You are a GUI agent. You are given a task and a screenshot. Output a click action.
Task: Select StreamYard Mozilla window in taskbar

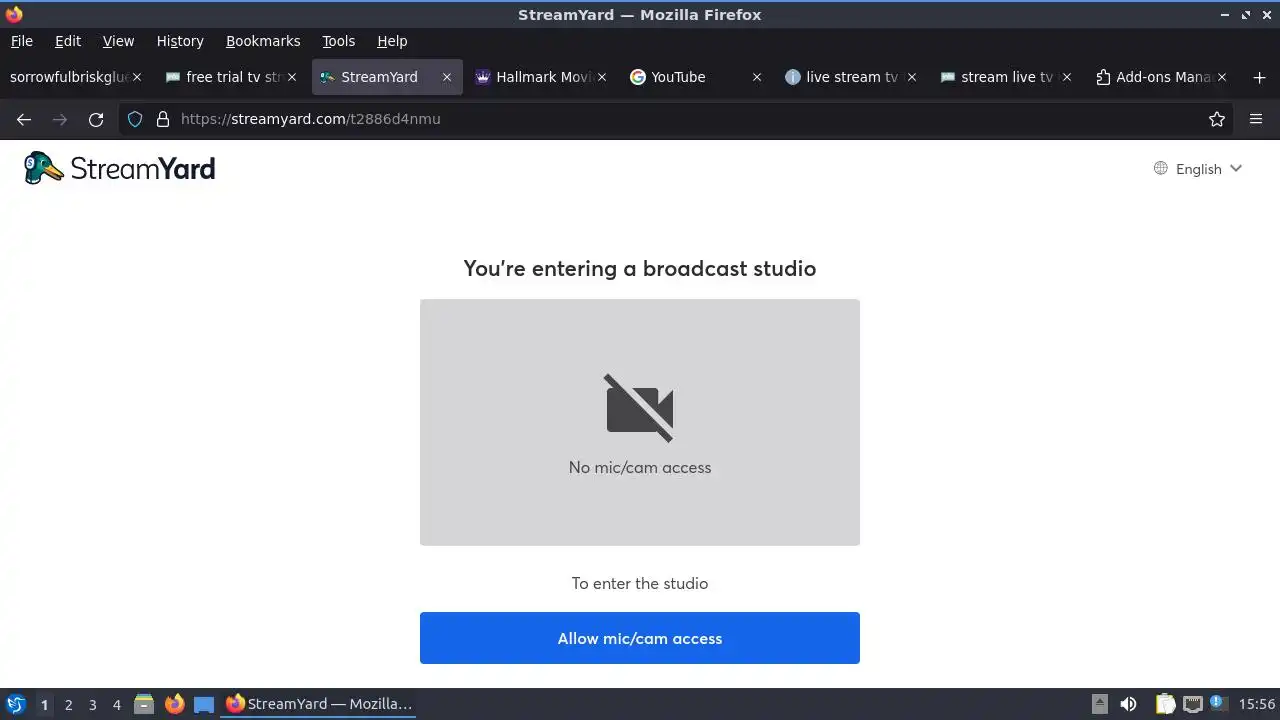coord(319,704)
